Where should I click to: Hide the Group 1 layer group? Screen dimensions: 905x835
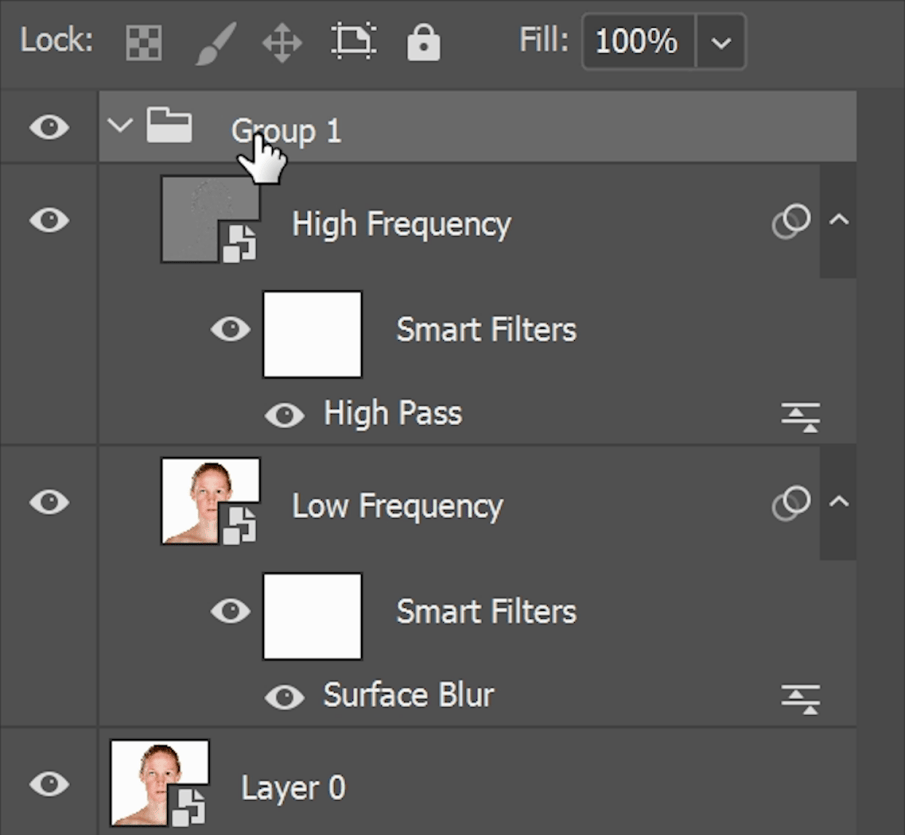(49, 127)
